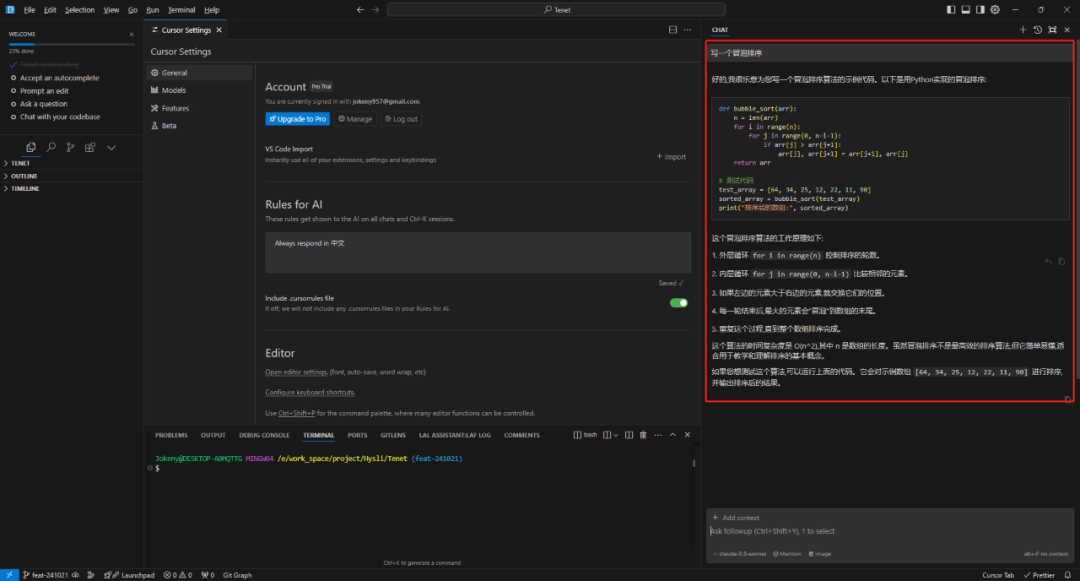Viewport: 1080px width, 581px height.
Task: Click the Upgrade to Pro button
Action: click(297, 119)
